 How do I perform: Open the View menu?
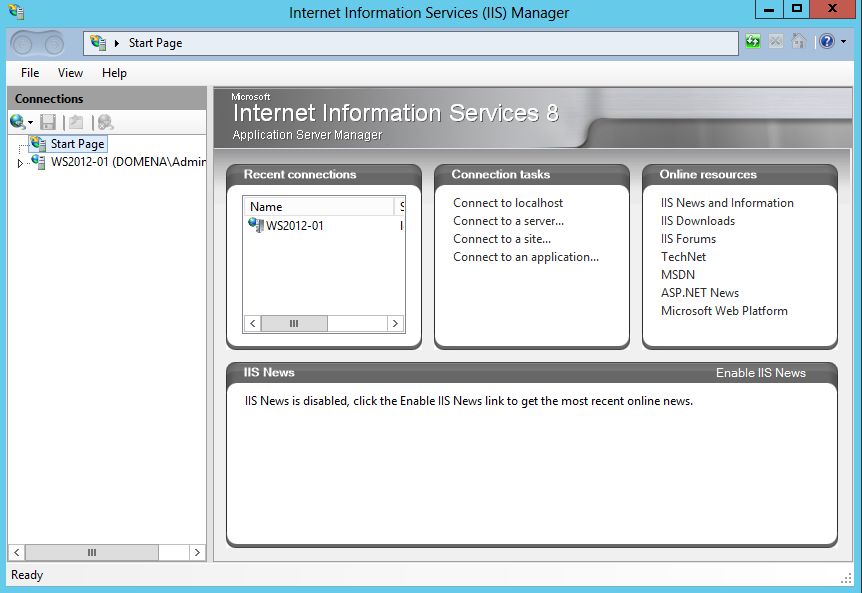point(70,73)
